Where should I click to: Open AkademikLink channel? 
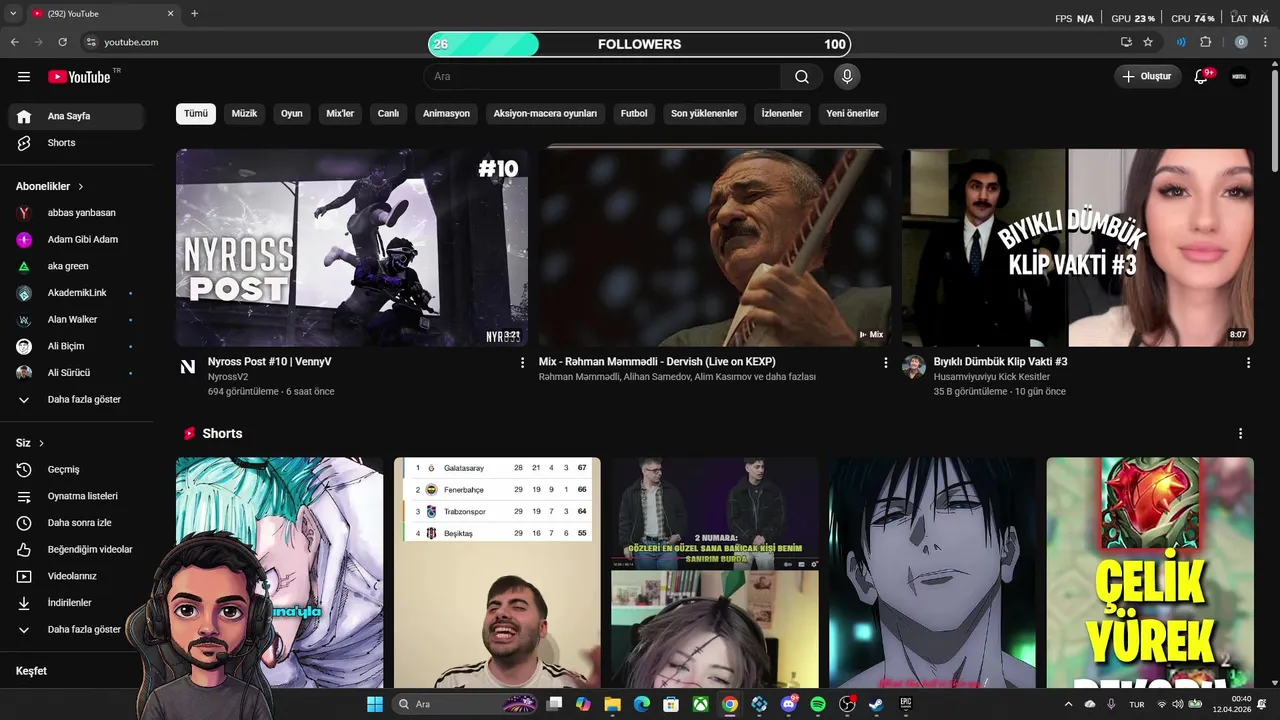pos(76,293)
